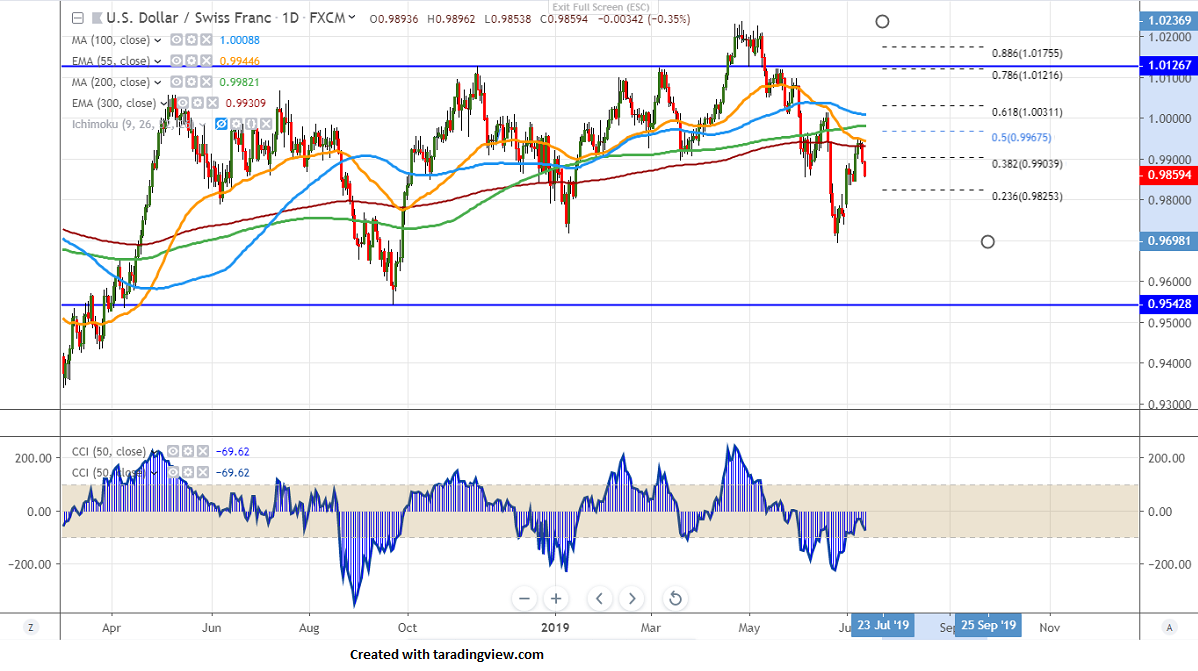Expand EMA (55, close) dropdown arrow
Image resolution: width=1198 pixels, height=671 pixels.
coord(157,61)
